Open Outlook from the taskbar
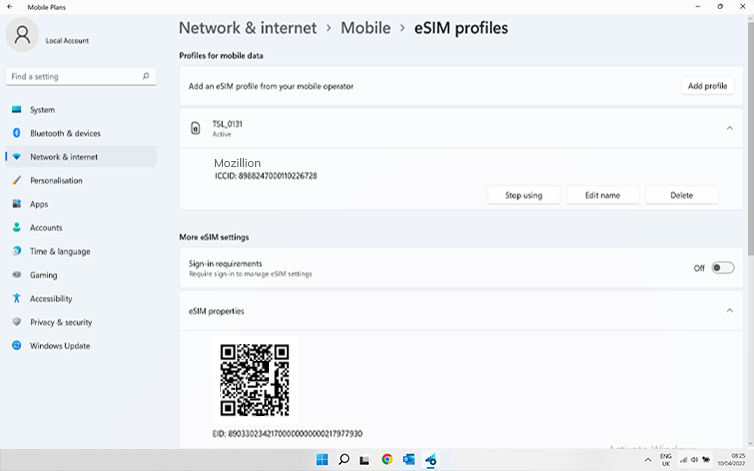The image size is (754, 471). coord(409,460)
